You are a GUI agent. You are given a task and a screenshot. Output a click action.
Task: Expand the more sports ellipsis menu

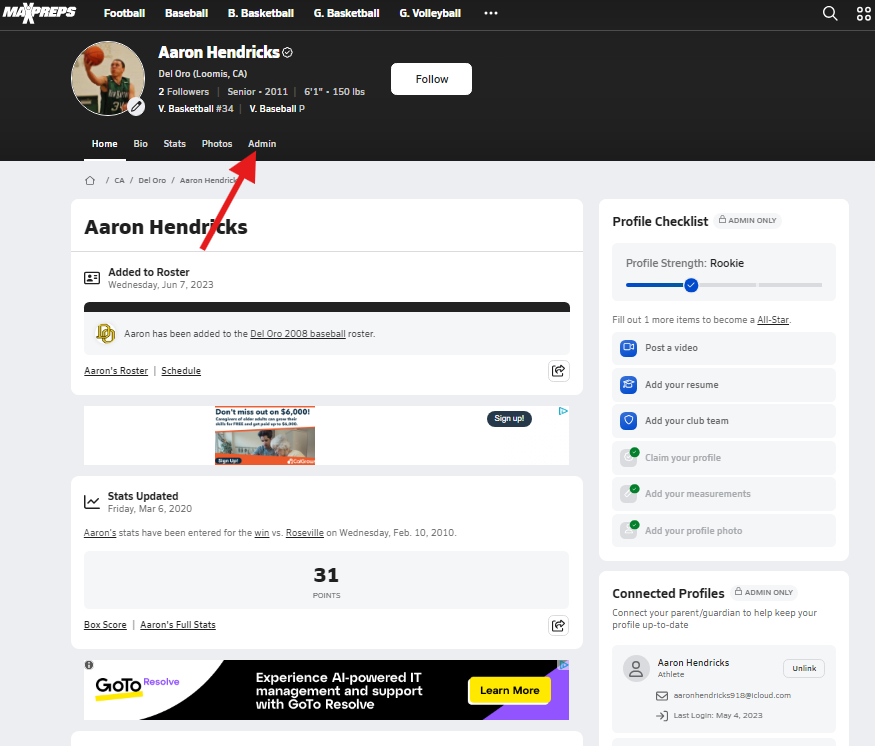click(x=490, y=13)
